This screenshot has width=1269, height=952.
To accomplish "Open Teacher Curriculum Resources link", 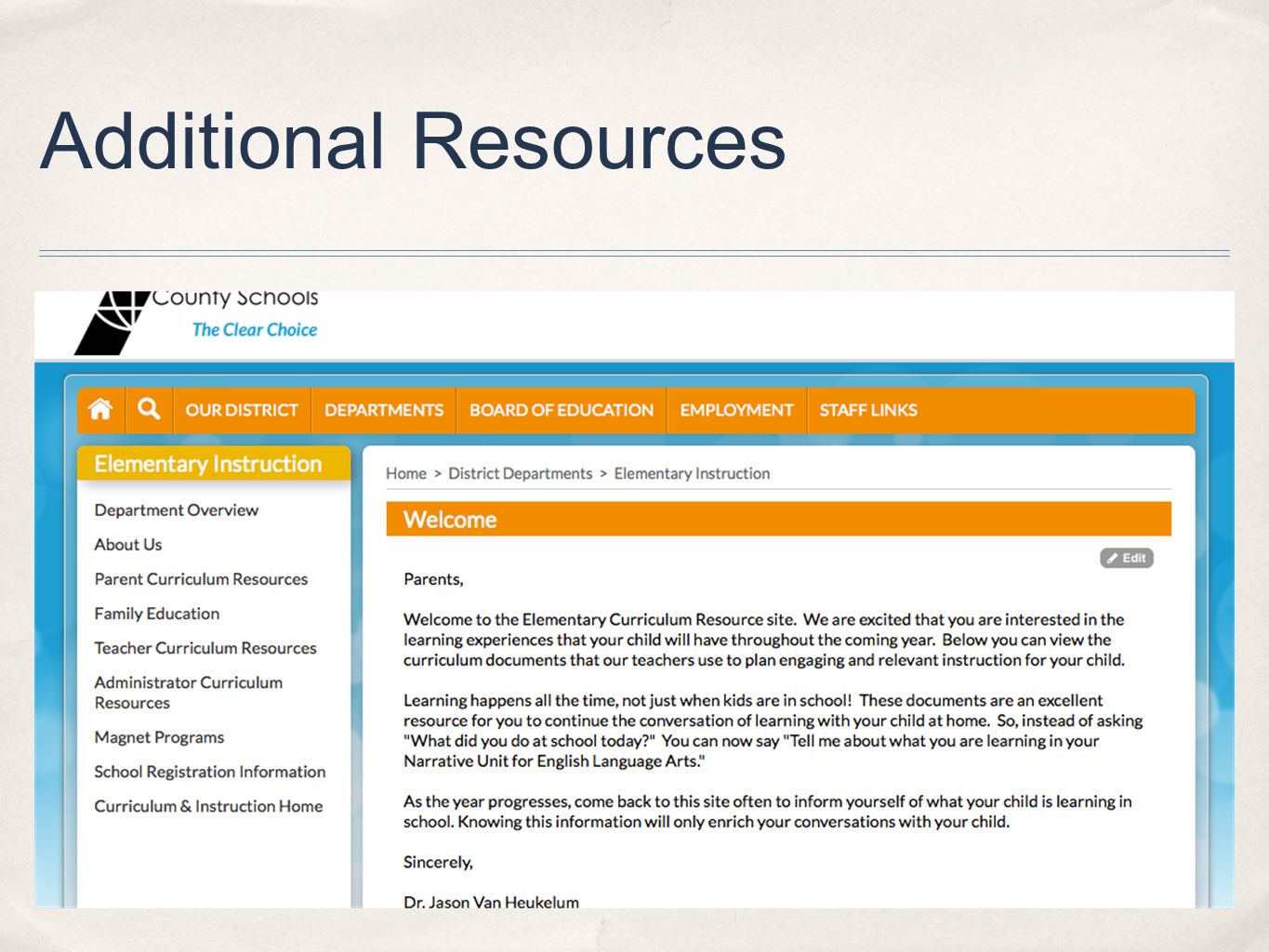I will click(205, 647).
